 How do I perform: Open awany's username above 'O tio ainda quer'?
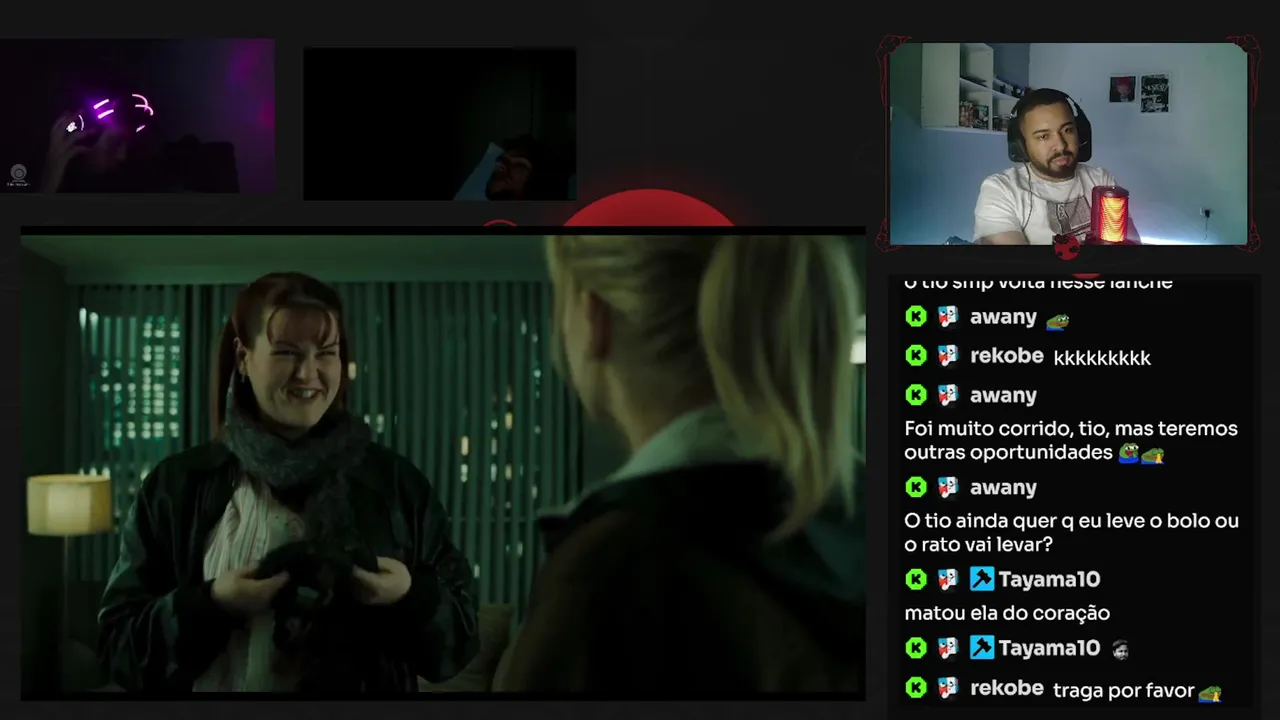click(1003, 487)
